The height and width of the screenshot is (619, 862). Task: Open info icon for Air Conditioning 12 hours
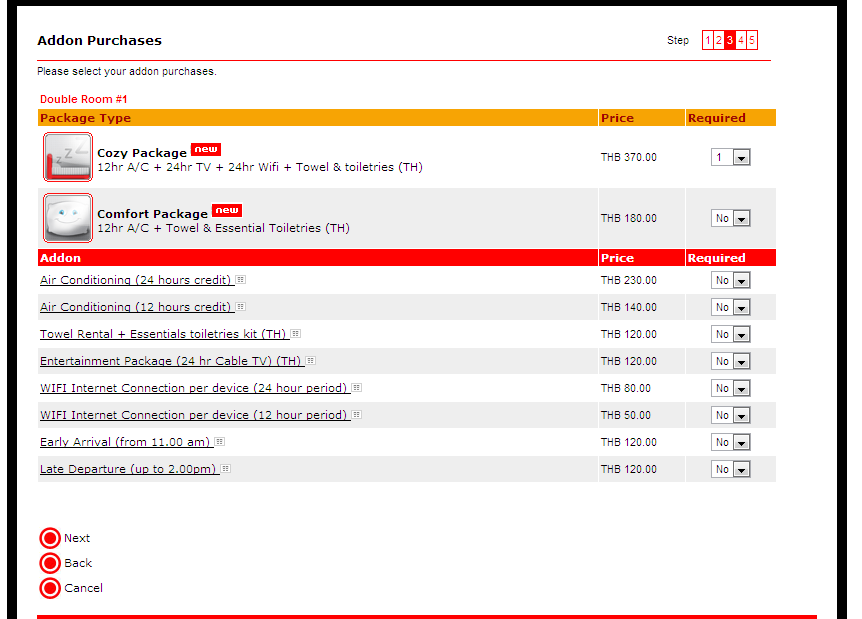pyautogui.click(x=240, y=307)
